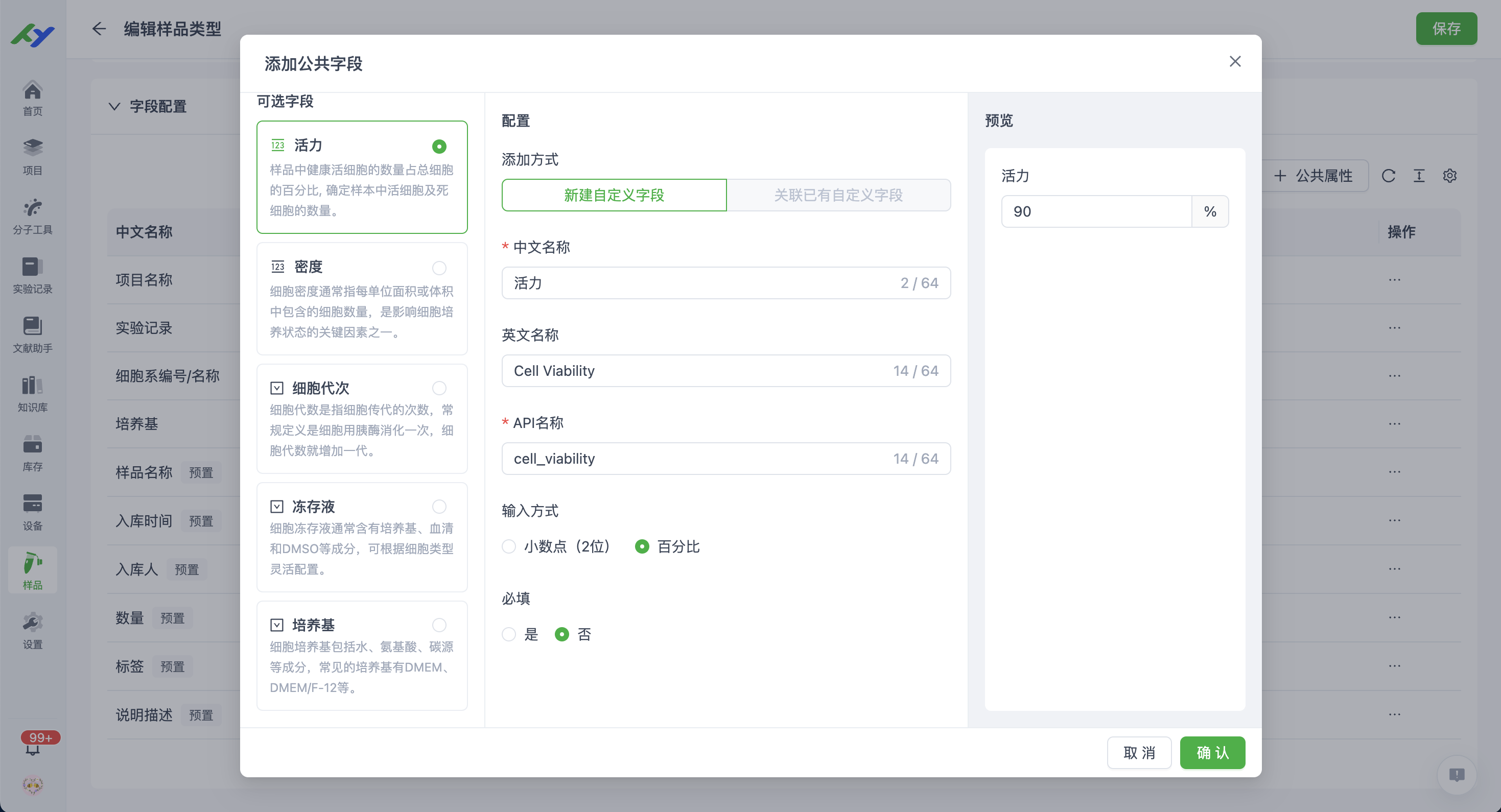The image size is (1501, 812).
Task: Set 必填 to 是
Action: click(x=508, y=634)
